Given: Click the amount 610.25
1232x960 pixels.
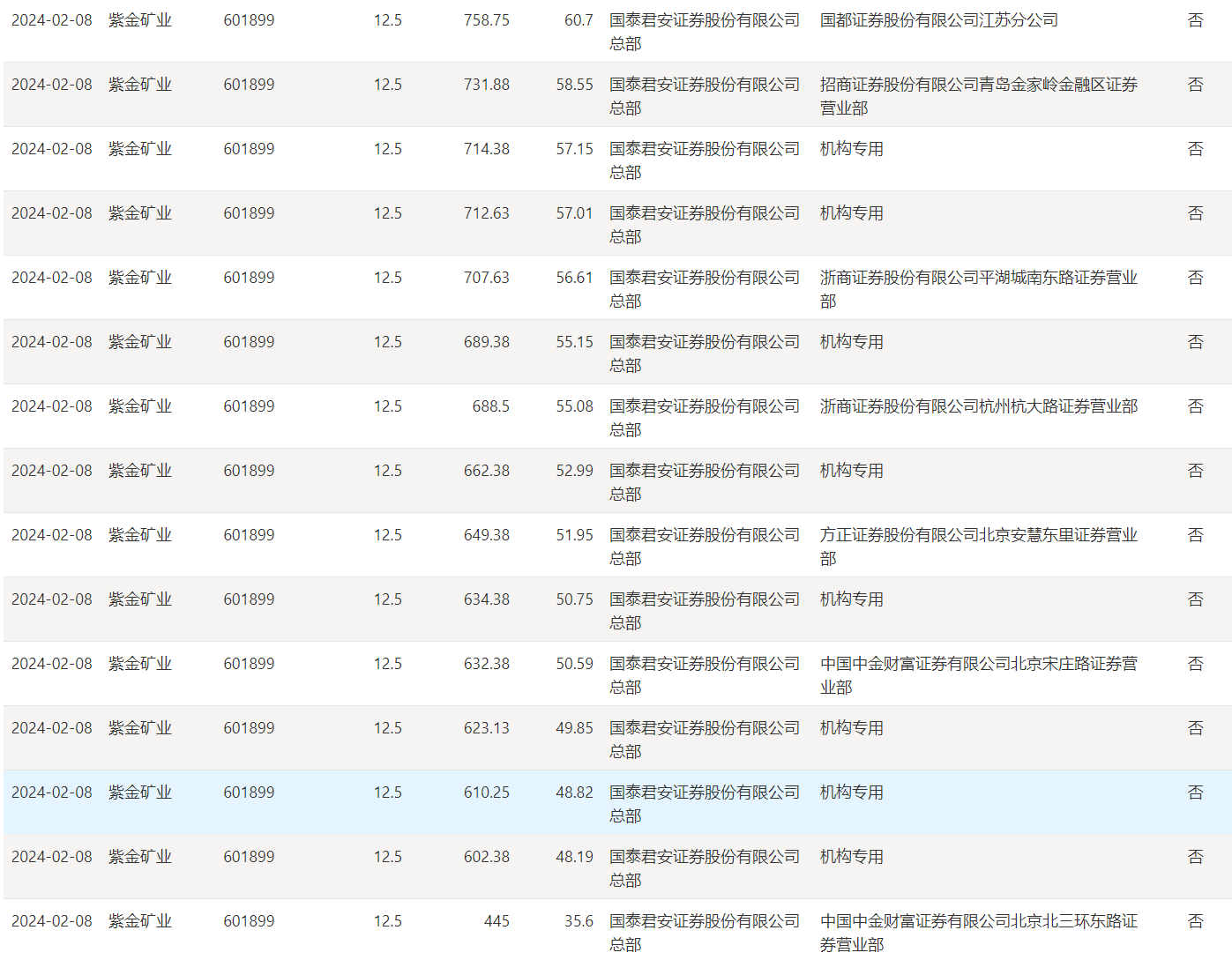Looking at the screenshot, I should tap(487, 793).
